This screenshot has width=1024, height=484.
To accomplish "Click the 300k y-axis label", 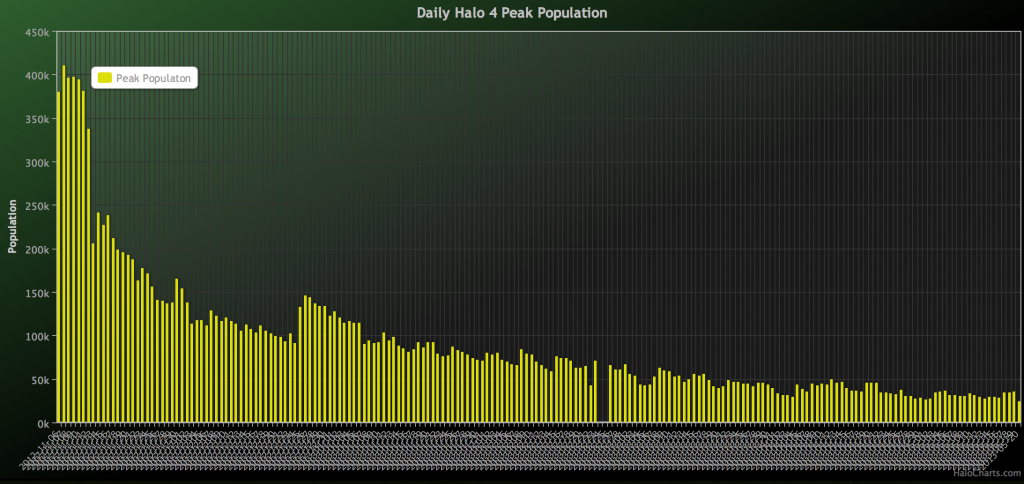I will coord(37,163).
